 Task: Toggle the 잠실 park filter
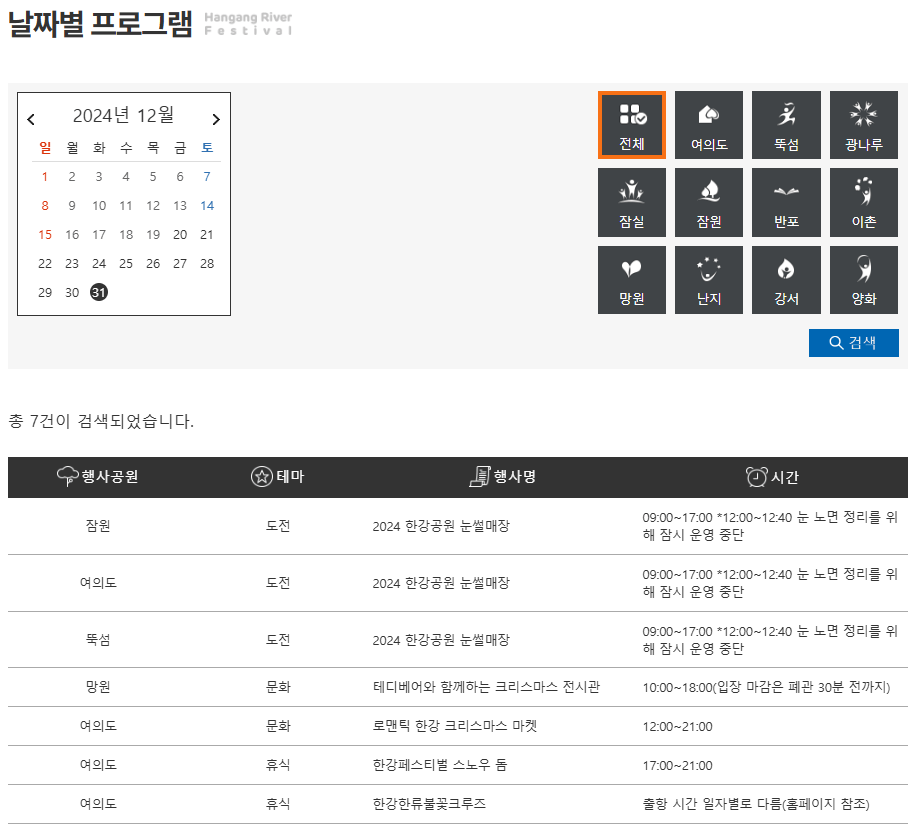[x=632, y=202]
